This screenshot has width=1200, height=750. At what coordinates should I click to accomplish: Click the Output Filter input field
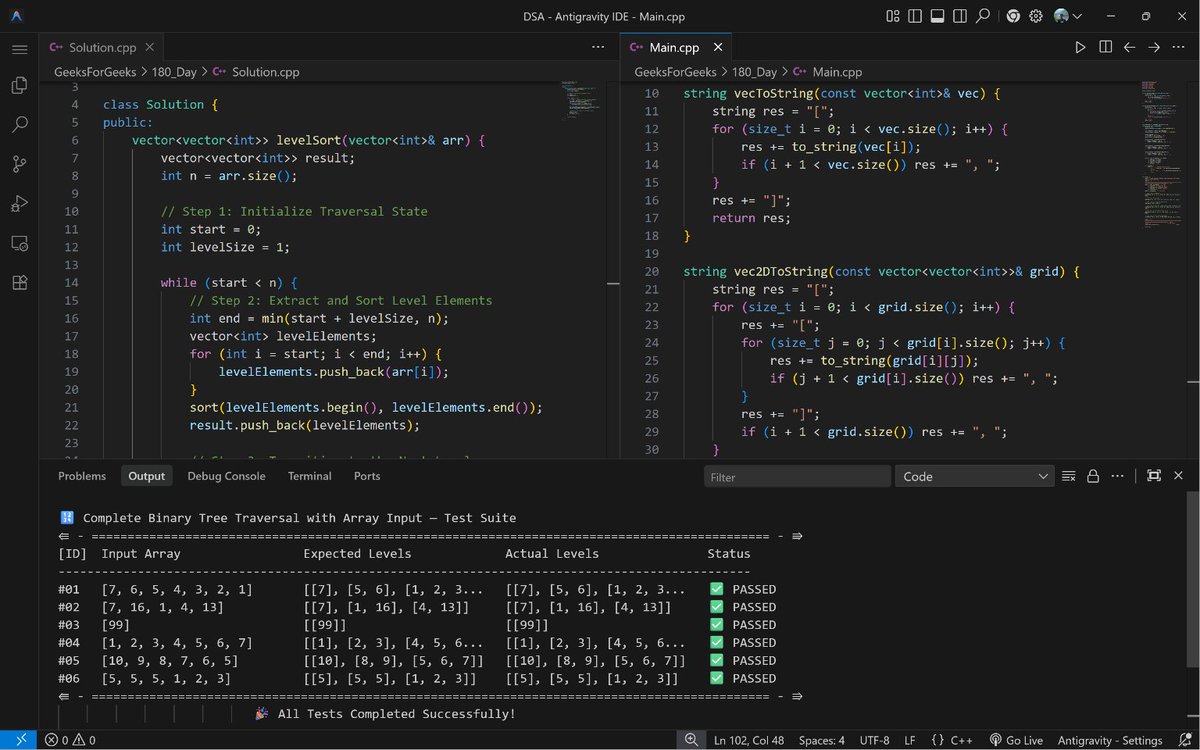tap(797, 477)
